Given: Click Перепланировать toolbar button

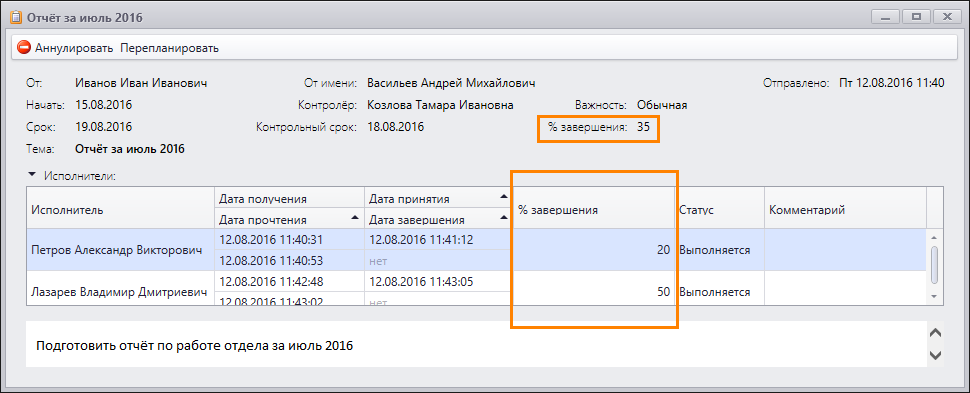Looking at the screenshot, I should click(x=170, y=48).
